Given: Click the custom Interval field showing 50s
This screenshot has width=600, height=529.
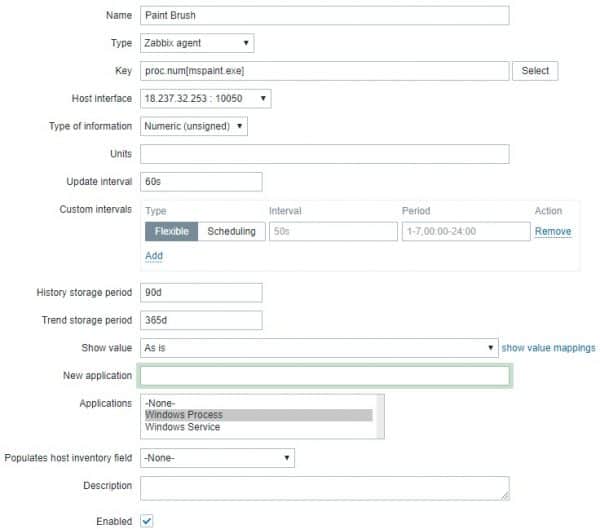Looking at the screenshot, I should point(333,231).
